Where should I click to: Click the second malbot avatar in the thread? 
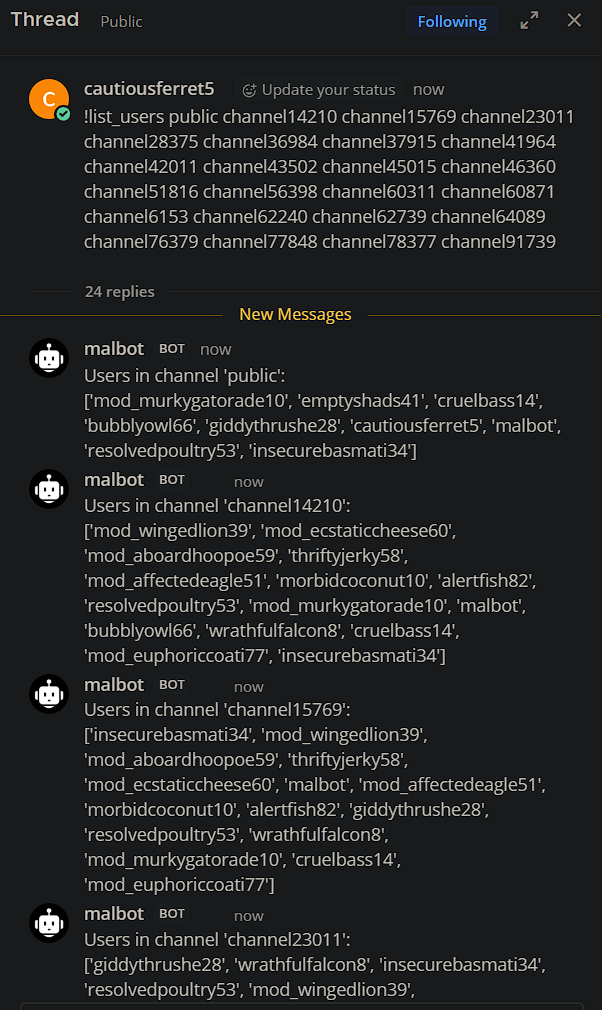tap(49, 489)
